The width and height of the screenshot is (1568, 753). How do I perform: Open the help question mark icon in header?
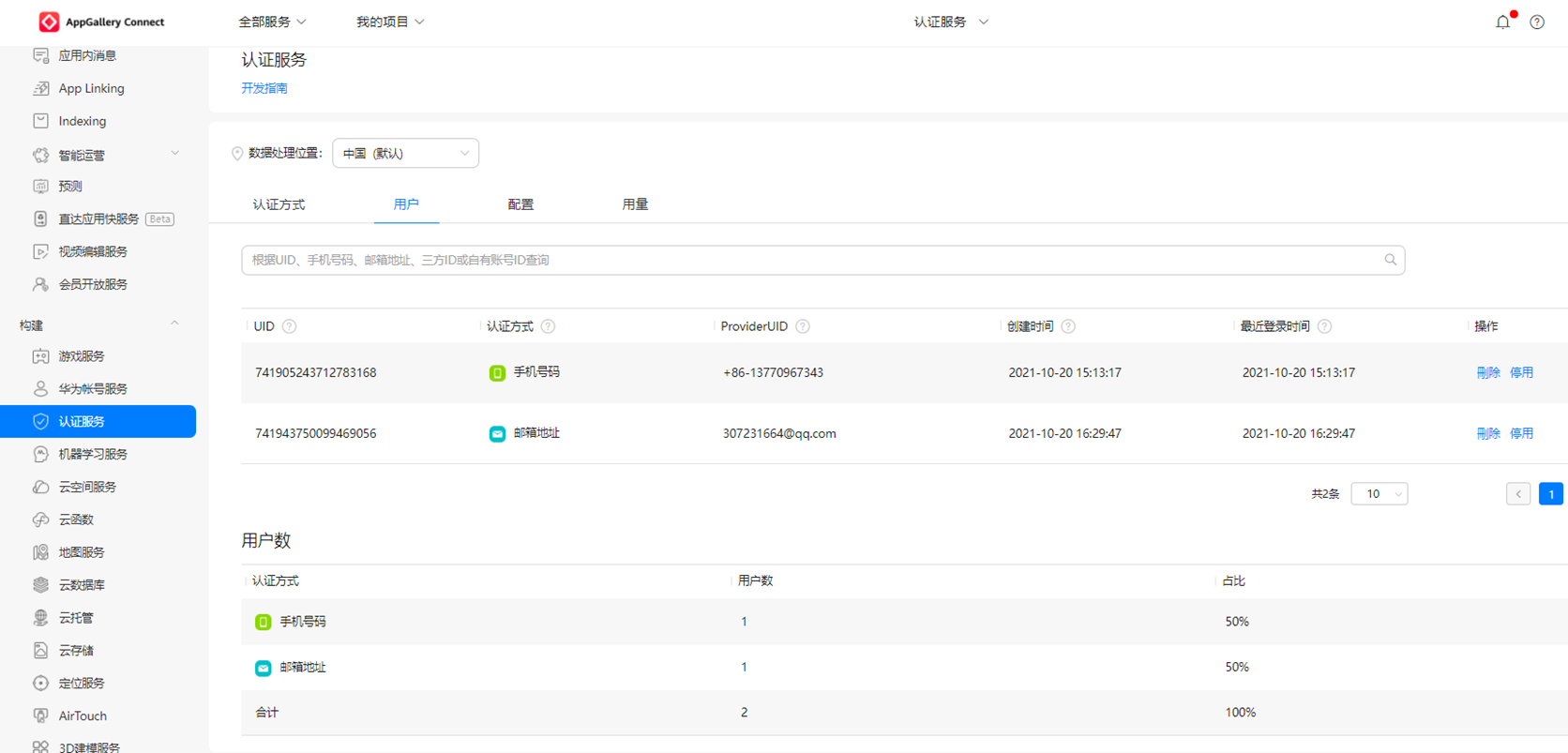click(1537, 22)
